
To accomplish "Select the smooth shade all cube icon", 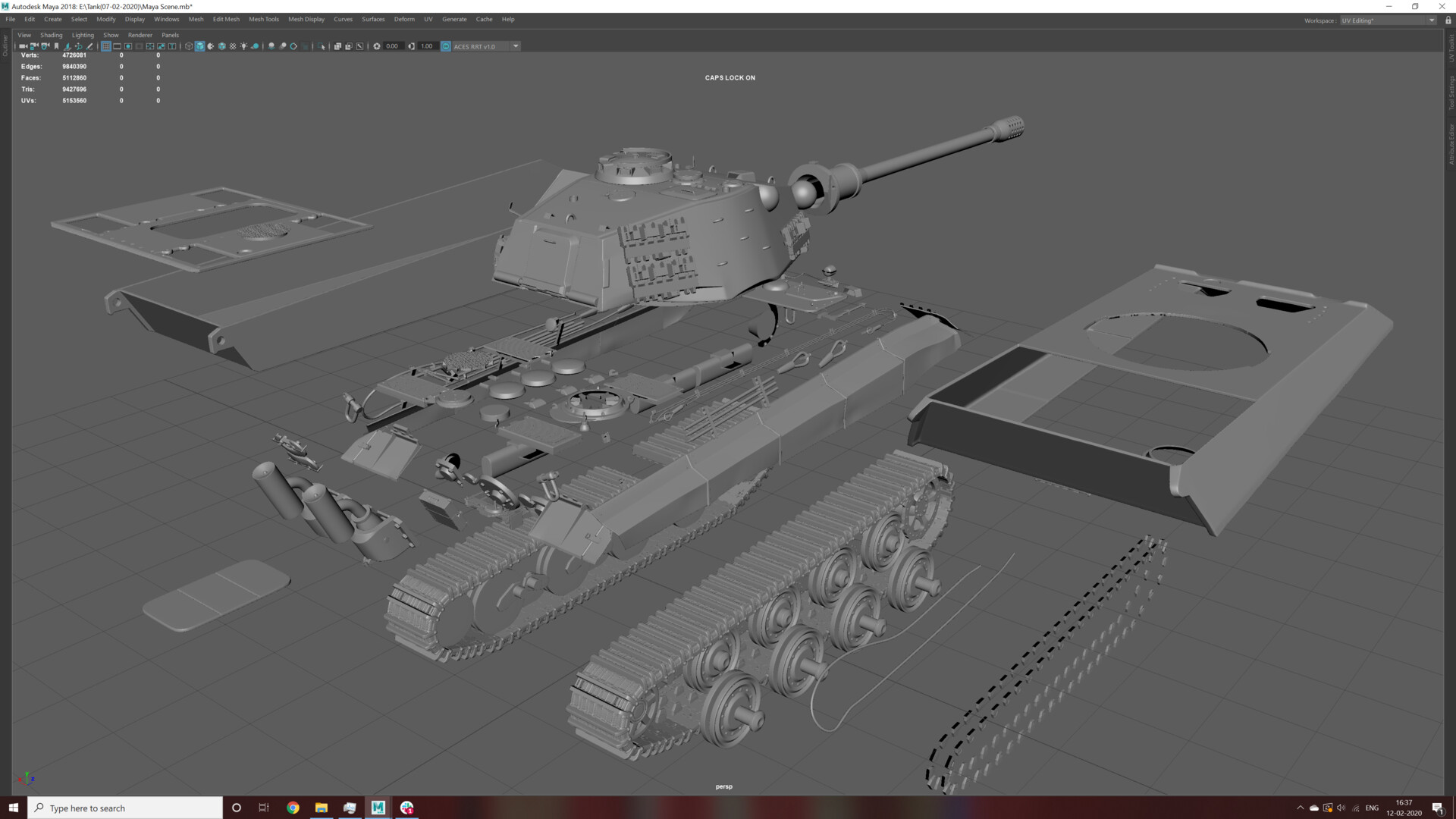I will (199, 46).
